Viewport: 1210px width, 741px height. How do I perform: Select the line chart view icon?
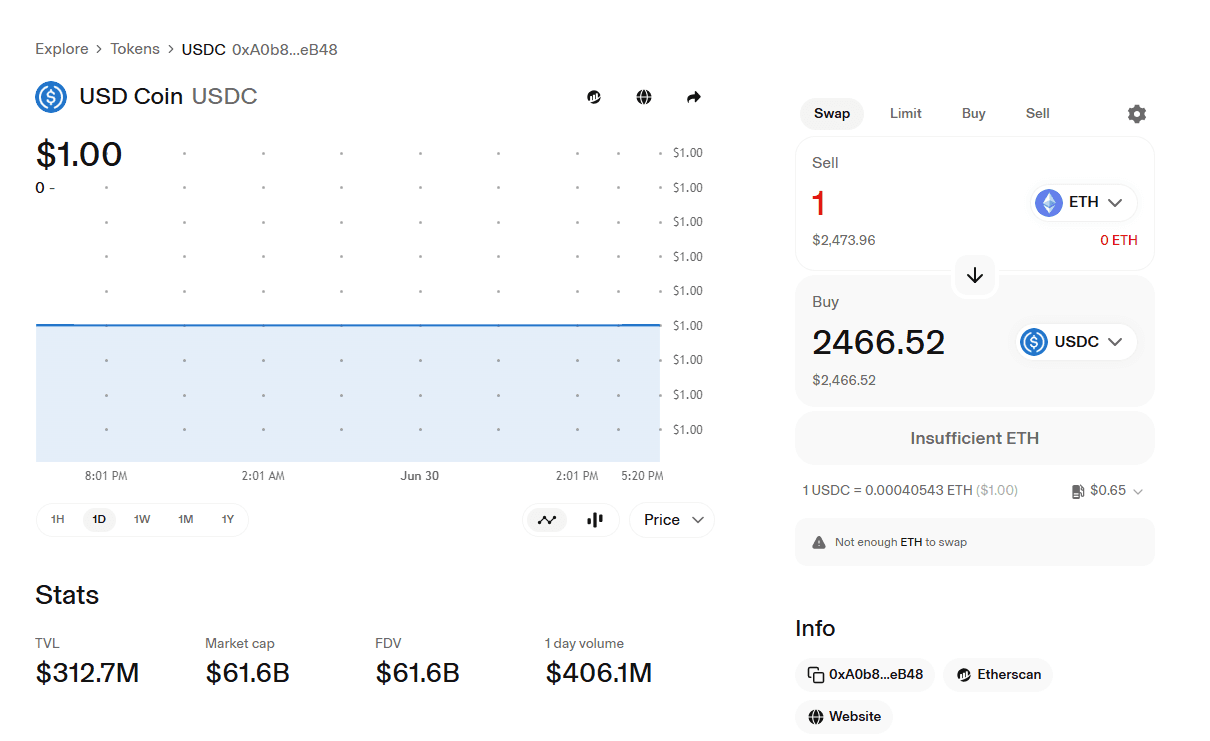[x=547, y=520]
